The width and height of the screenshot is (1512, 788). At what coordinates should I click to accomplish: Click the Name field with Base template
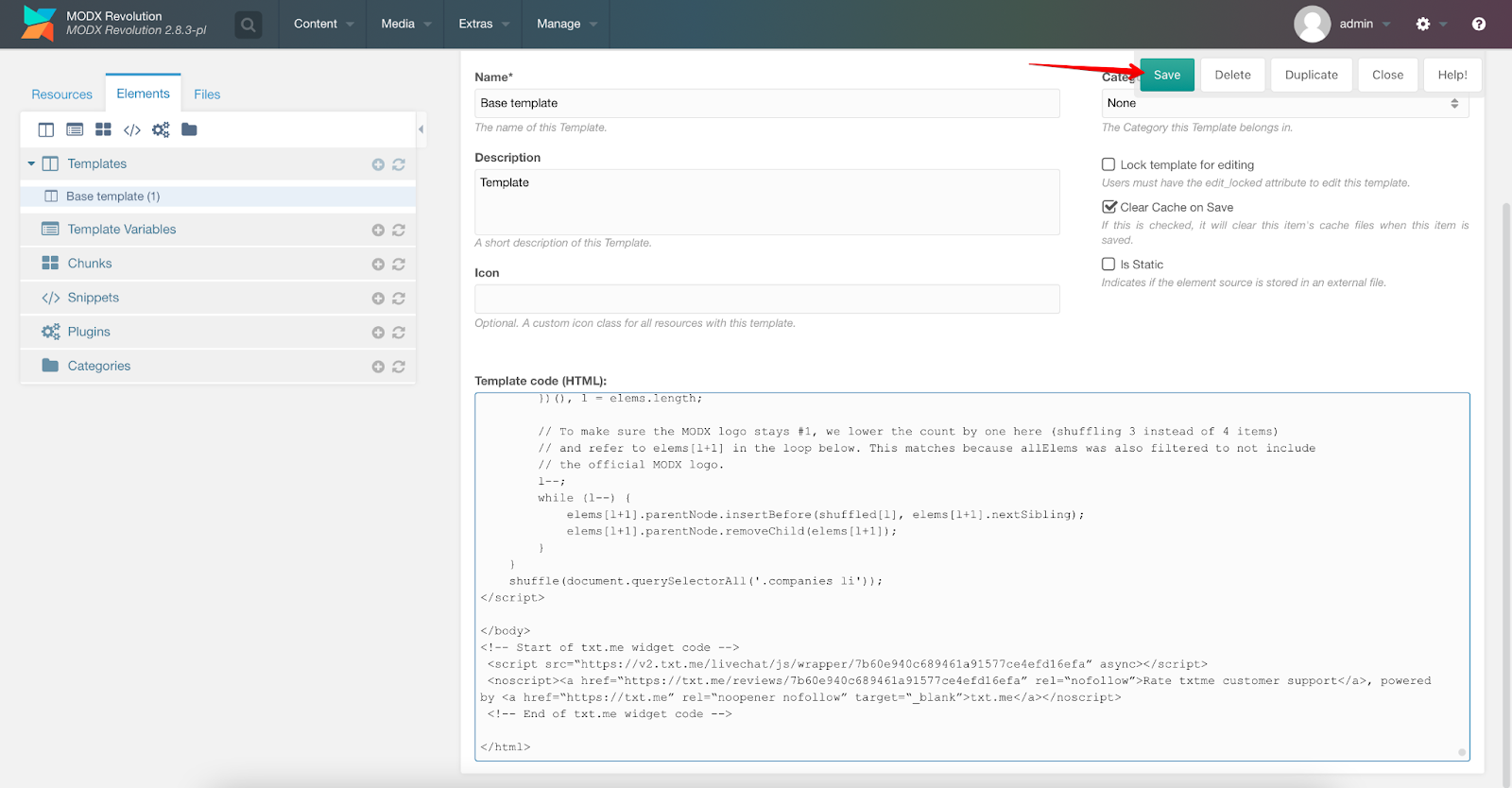point(767,103)
